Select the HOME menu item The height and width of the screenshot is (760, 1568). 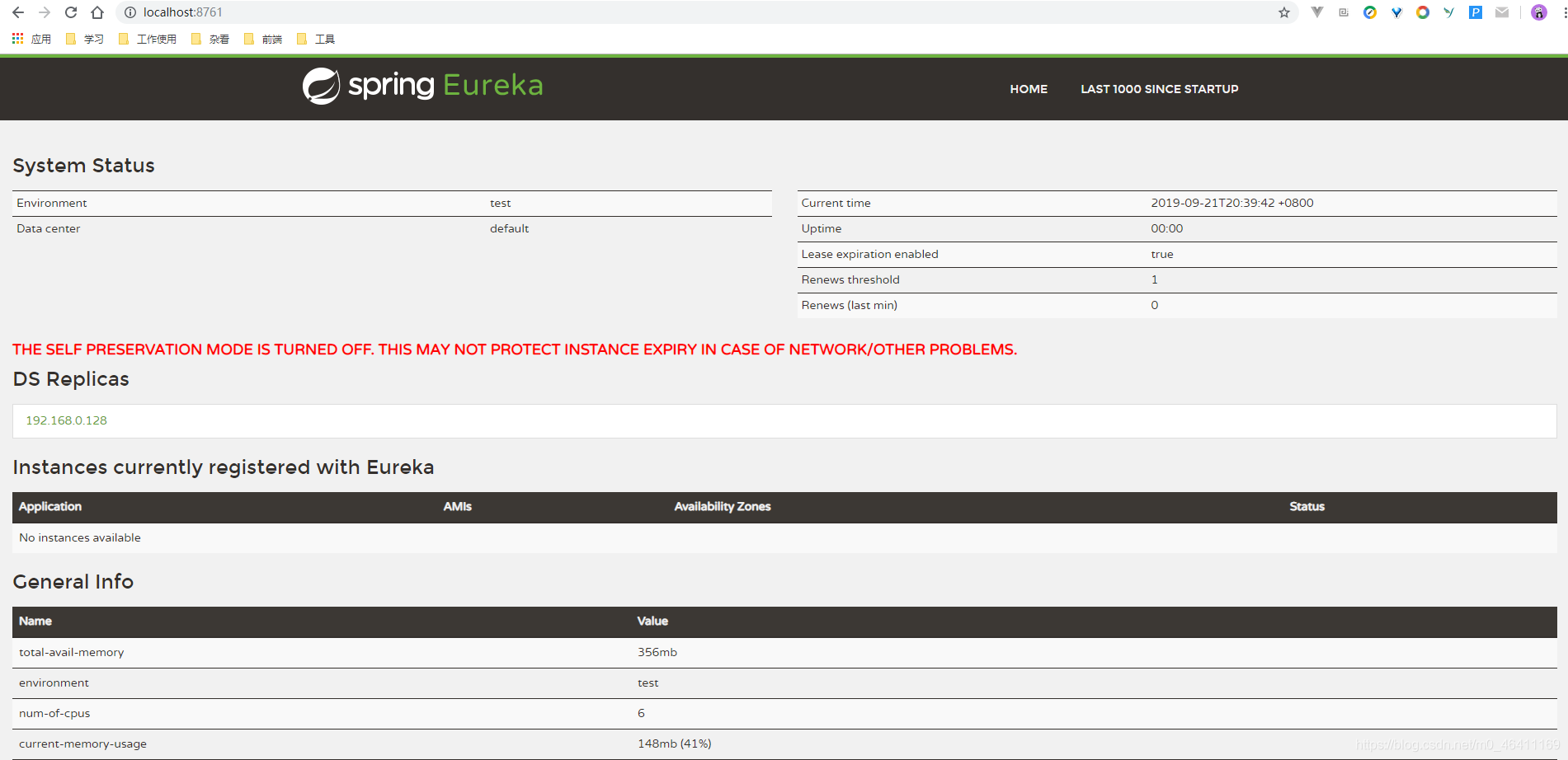coord(1028,89)
